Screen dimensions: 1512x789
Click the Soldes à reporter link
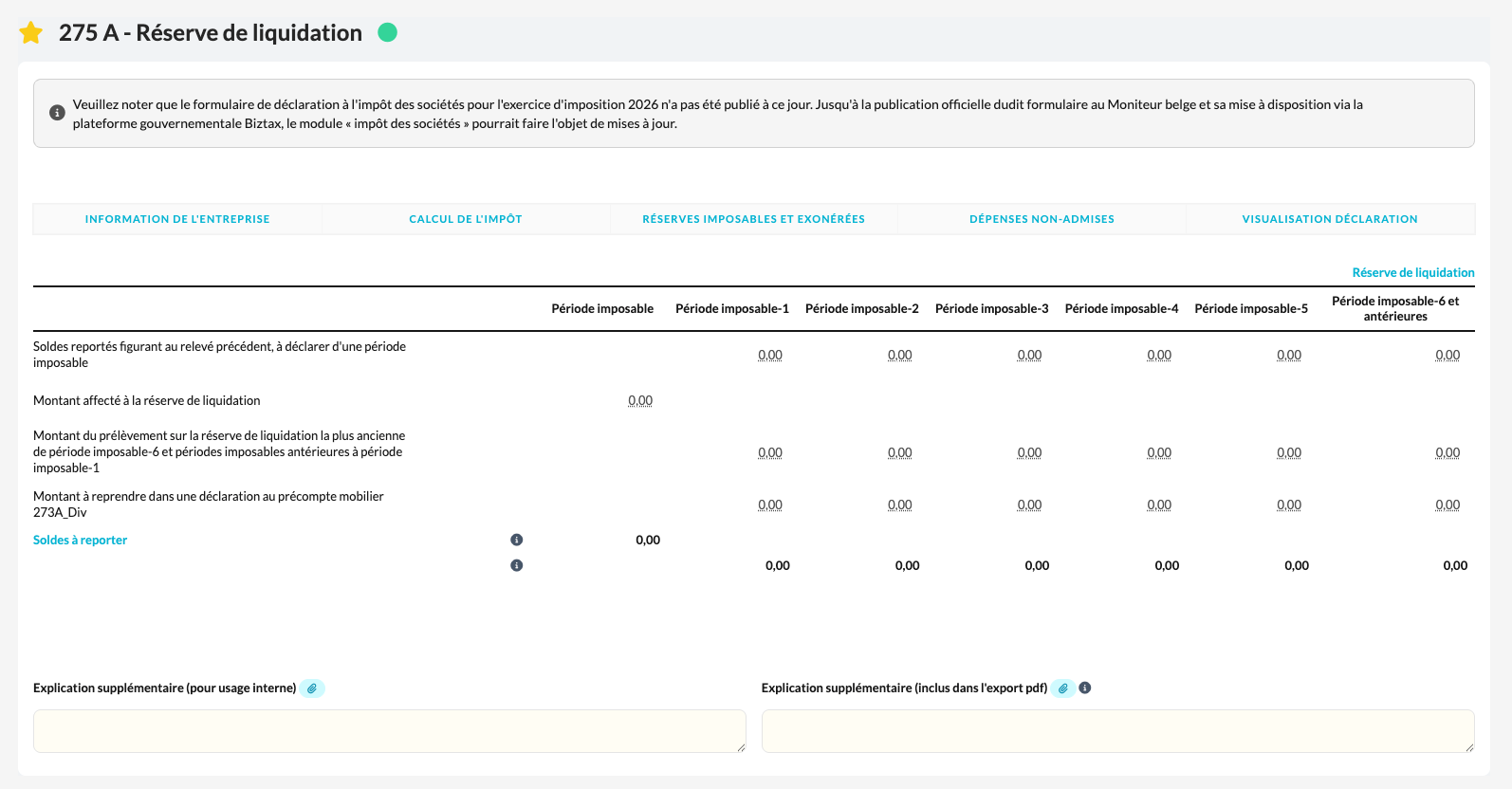80,540
